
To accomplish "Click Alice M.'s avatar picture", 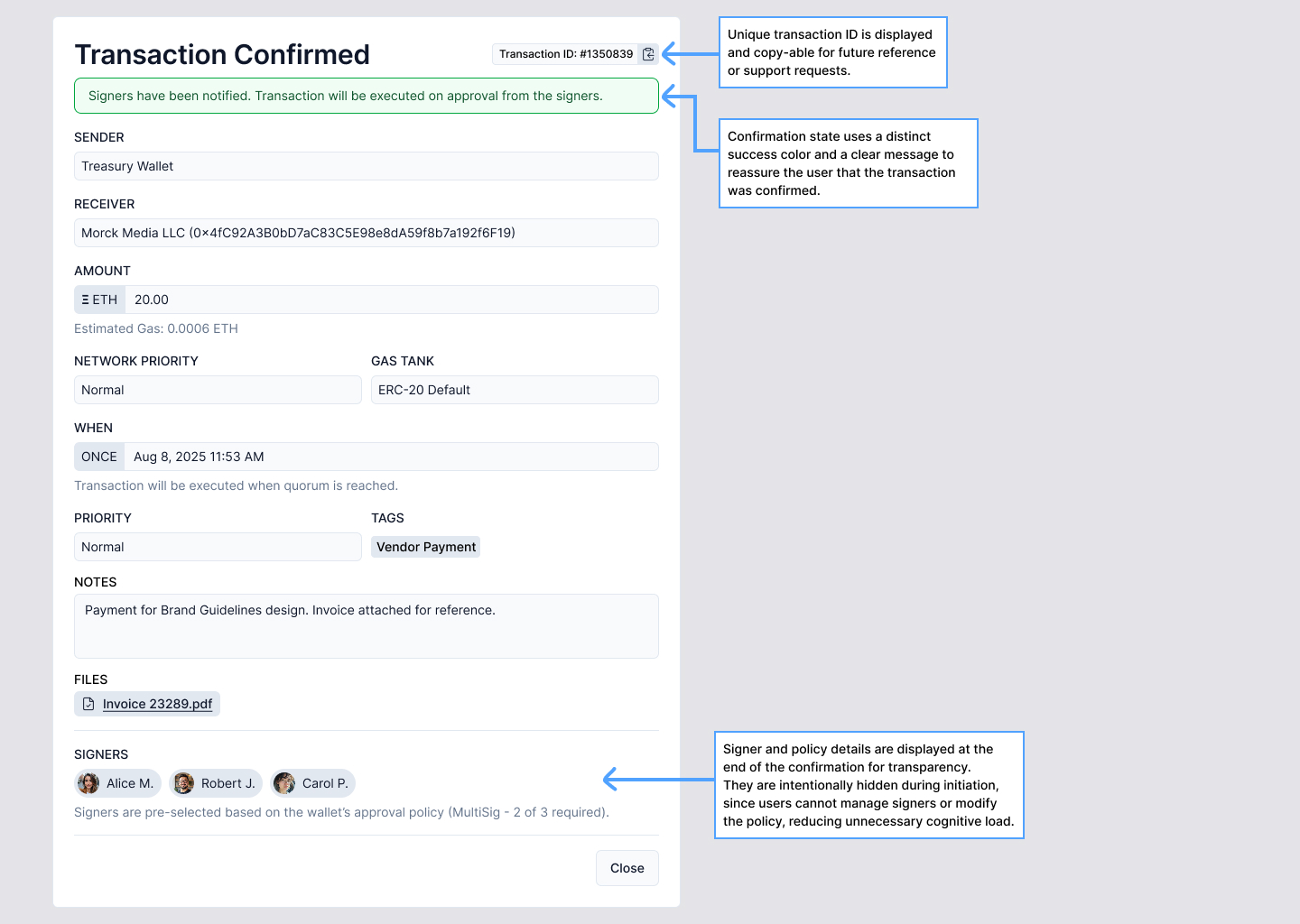I will [x=88, y=783].
